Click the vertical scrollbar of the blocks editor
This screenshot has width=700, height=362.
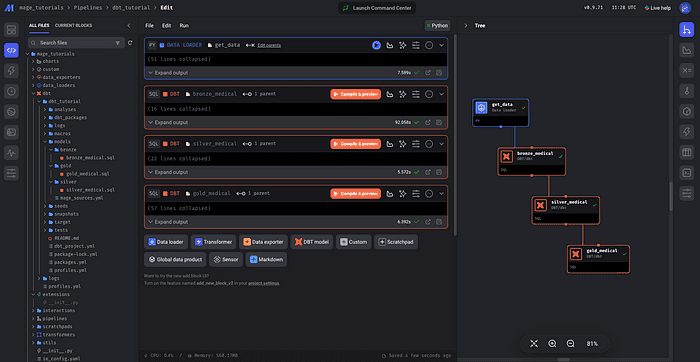[x=455, y=135]
